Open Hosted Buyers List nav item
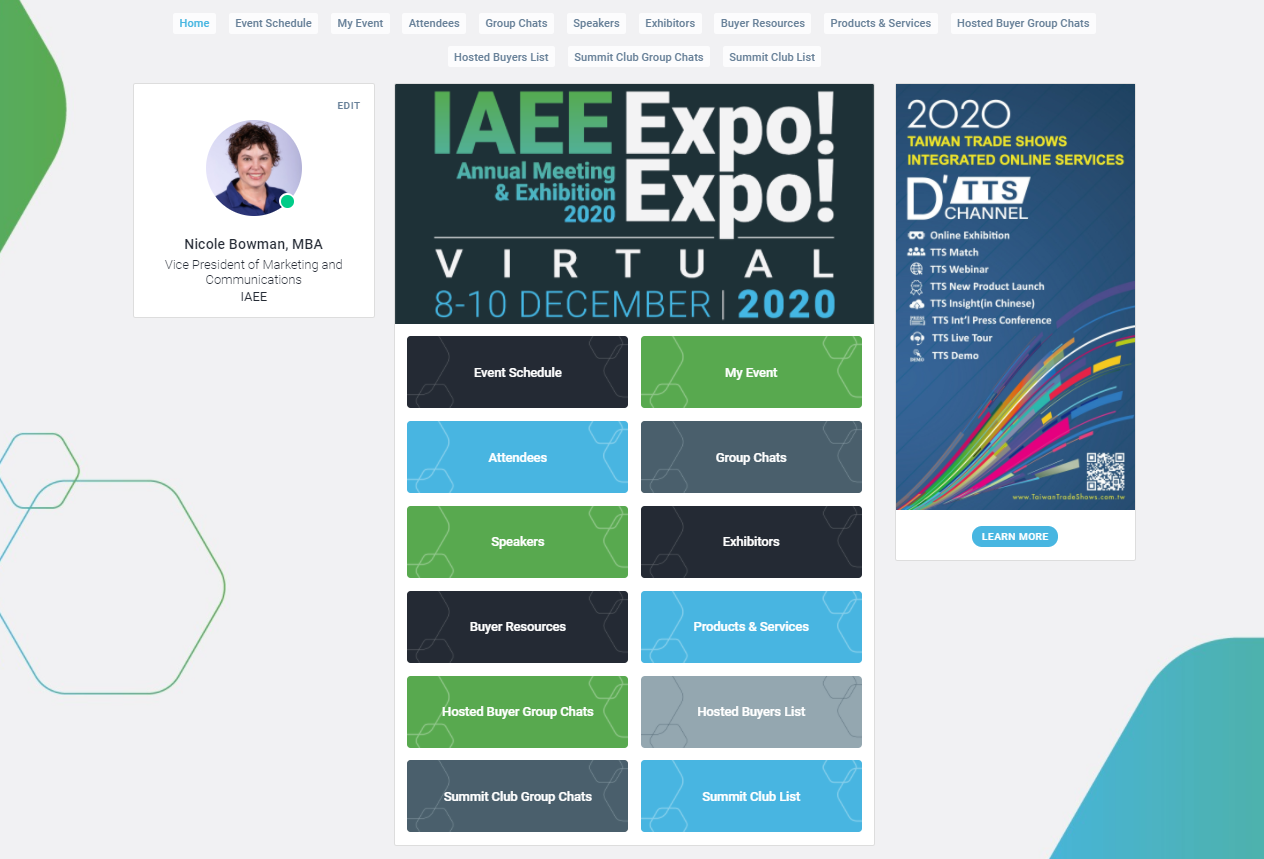Viewport: 1264px width, 859px height. [x=501, y=57]
